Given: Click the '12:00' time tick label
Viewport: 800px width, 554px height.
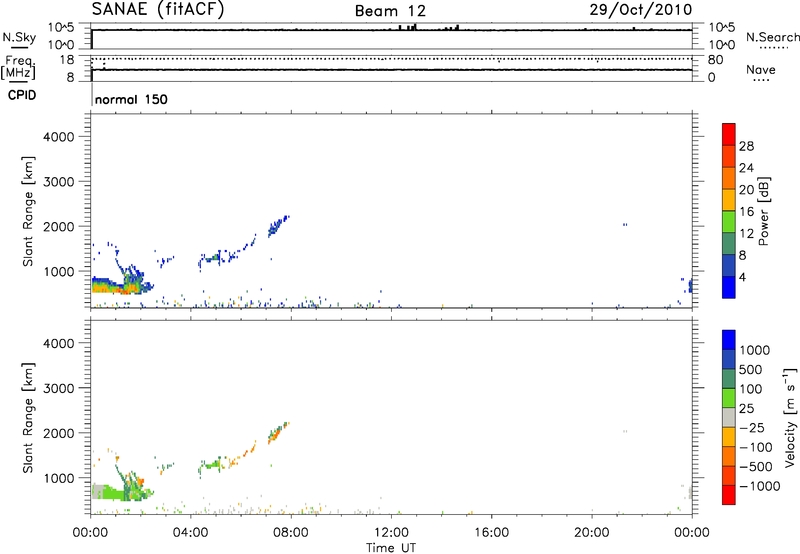Looking at the screenshot, I should (391, 533).
